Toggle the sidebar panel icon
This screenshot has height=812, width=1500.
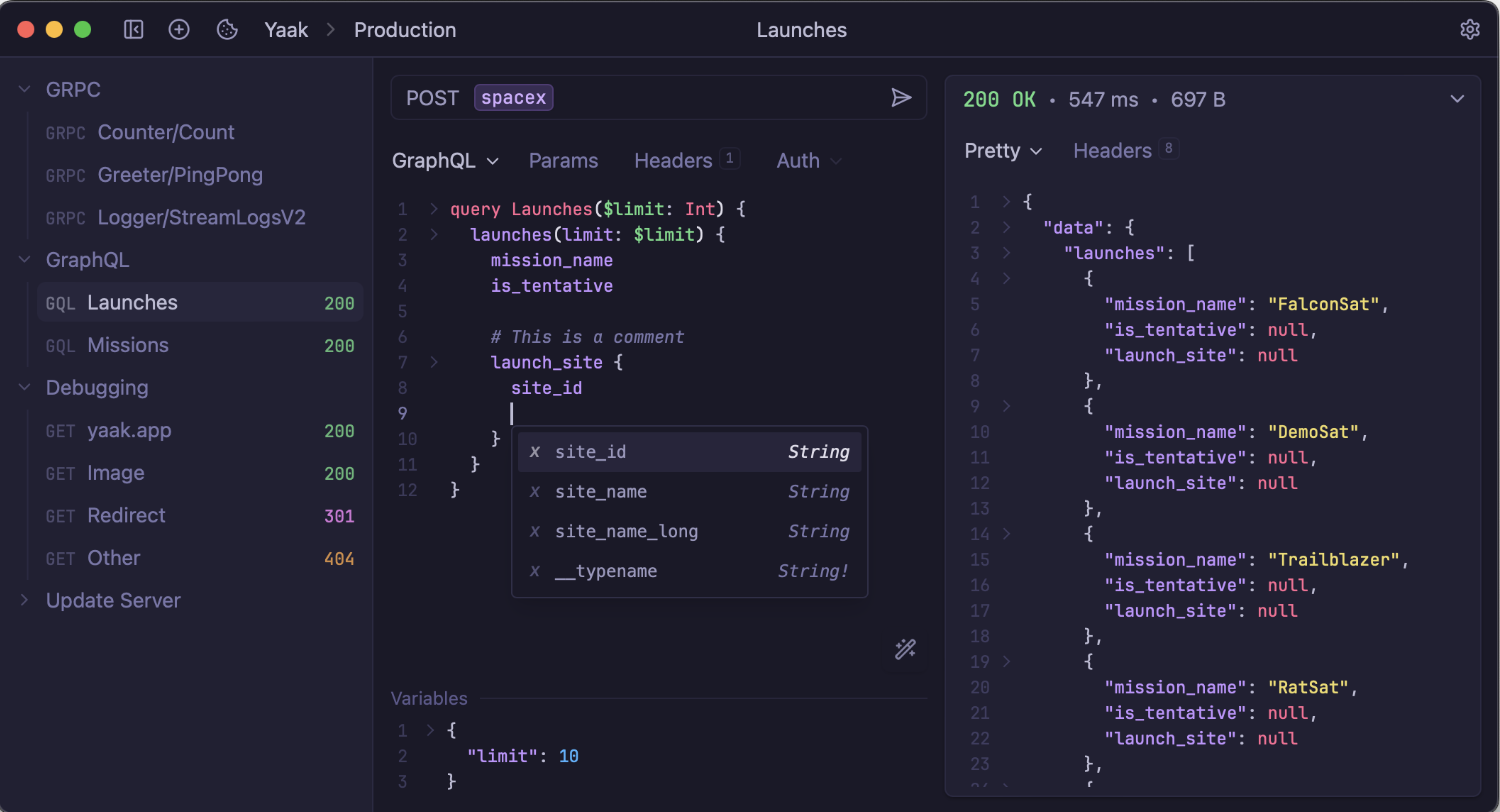pos(134,30)
